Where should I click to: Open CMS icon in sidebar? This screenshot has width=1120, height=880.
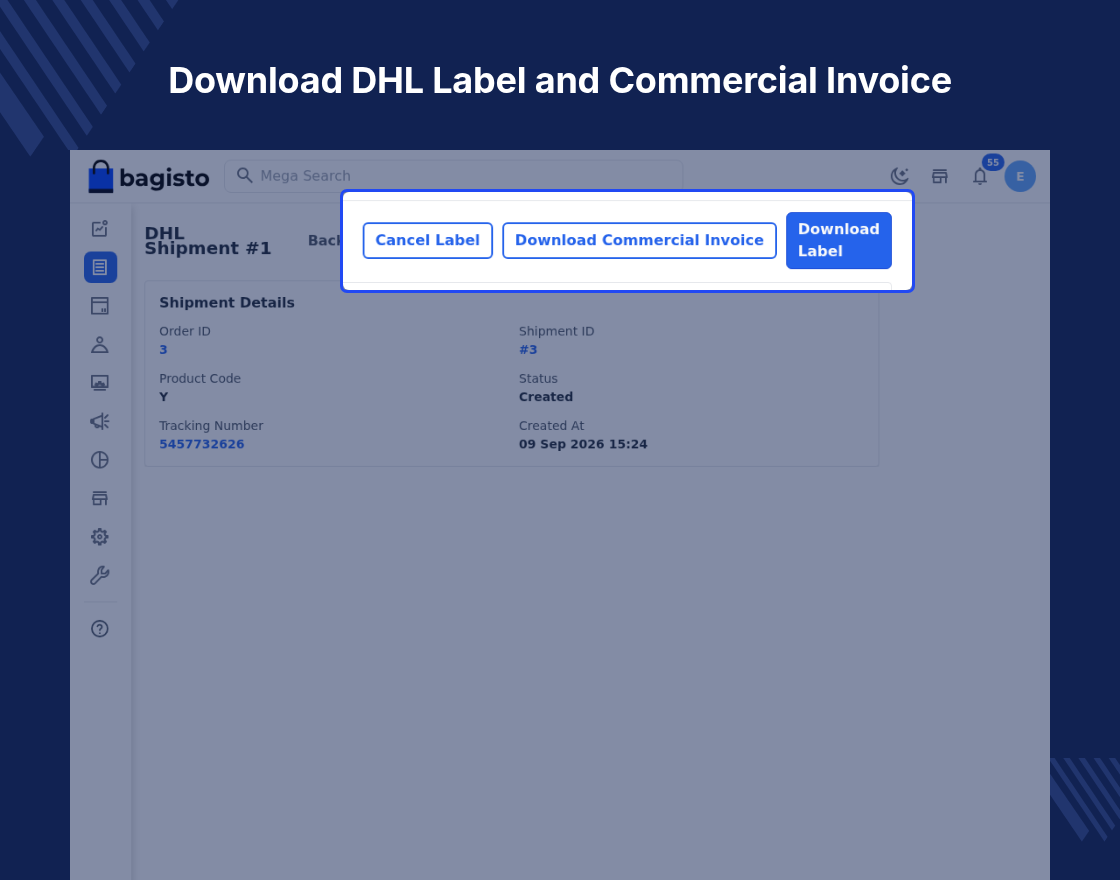point(100,383)
